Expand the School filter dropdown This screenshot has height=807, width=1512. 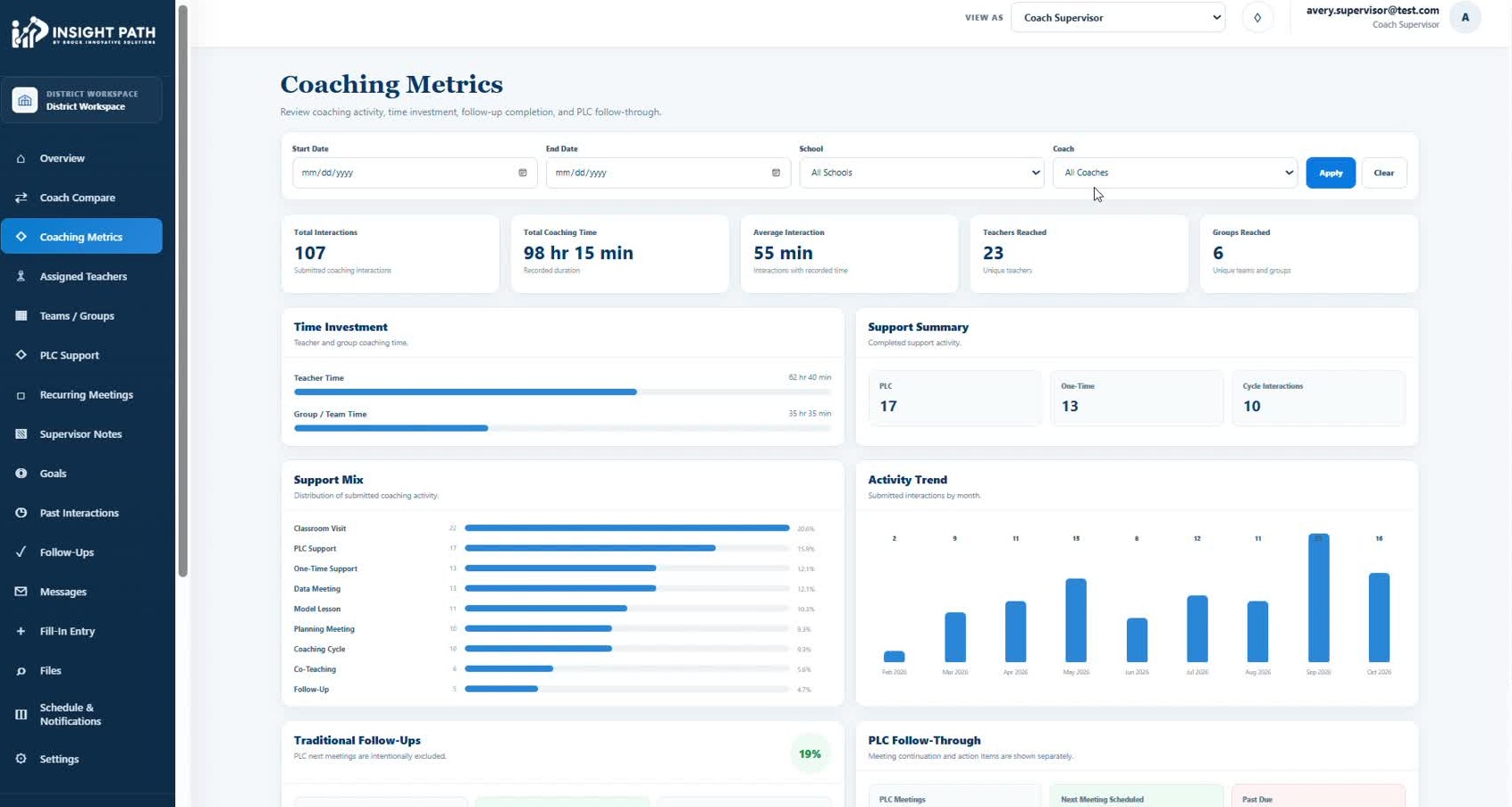921,172
